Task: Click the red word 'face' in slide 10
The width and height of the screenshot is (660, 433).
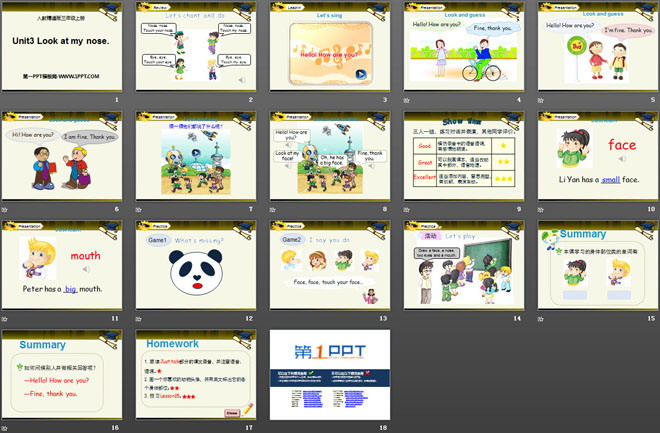Action: [622, 145]
